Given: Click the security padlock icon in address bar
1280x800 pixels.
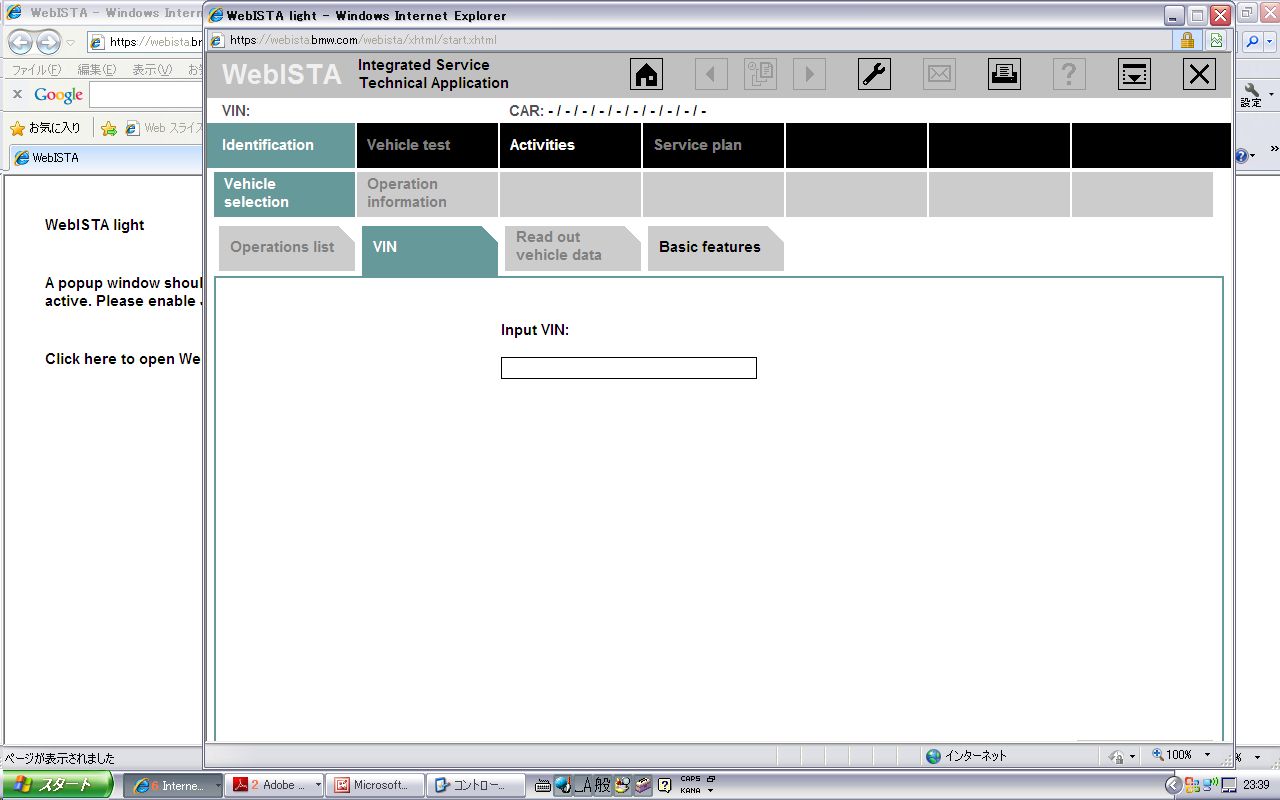Looking at the screenshot, I should [x=1187, y=40].
